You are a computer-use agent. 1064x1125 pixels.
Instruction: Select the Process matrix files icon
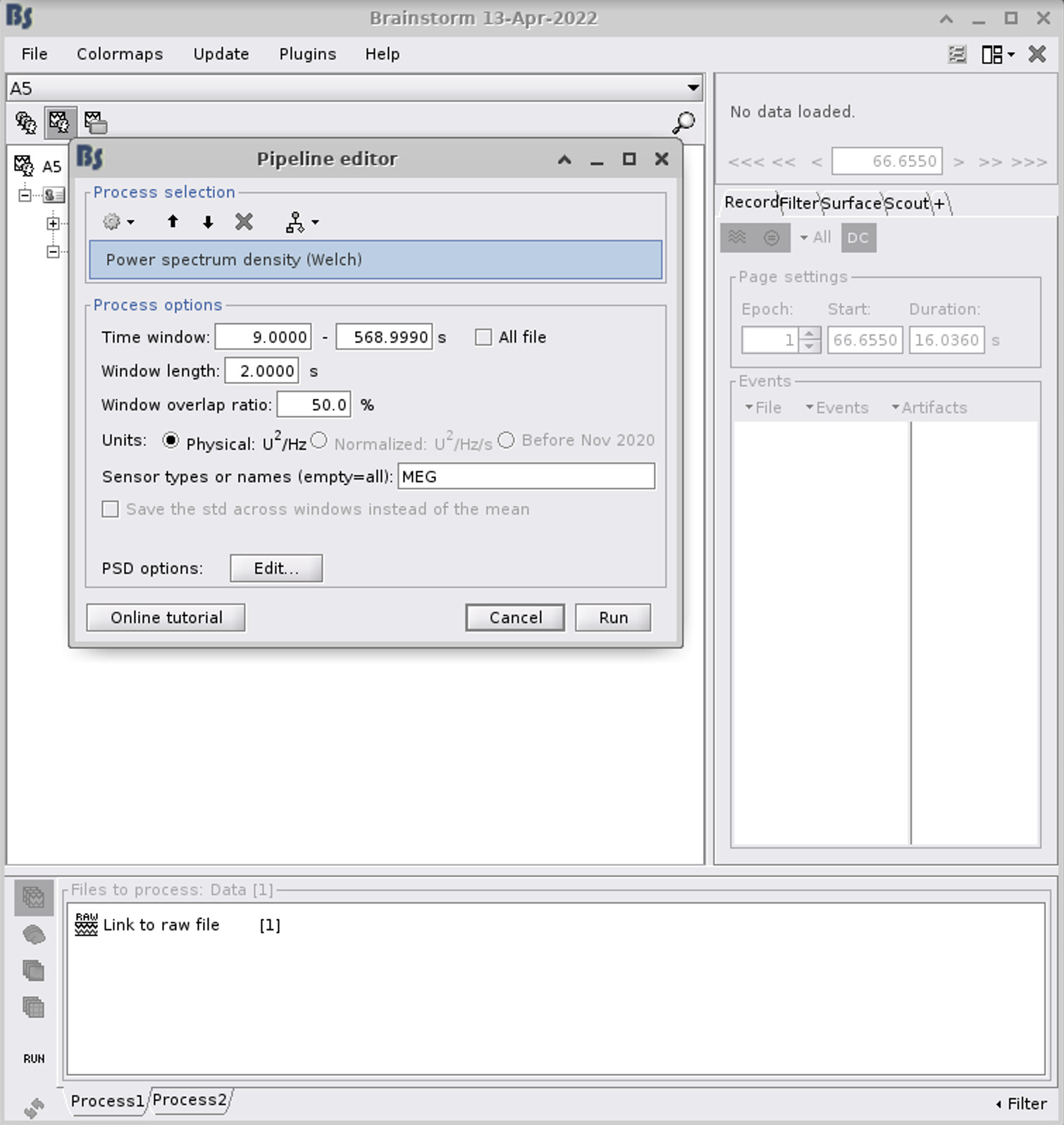(x=34, y=1007)
